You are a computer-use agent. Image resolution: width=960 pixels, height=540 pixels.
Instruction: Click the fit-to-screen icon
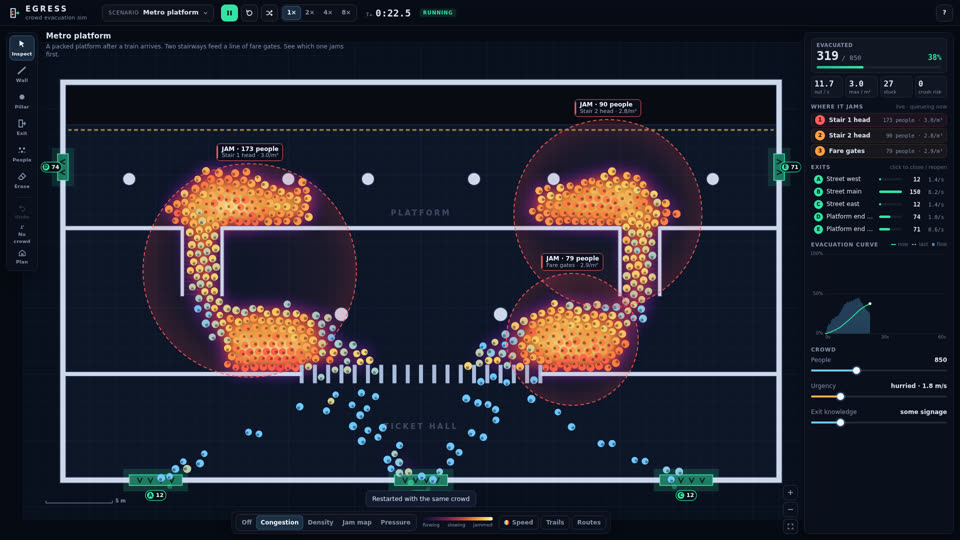pos(790,527)
